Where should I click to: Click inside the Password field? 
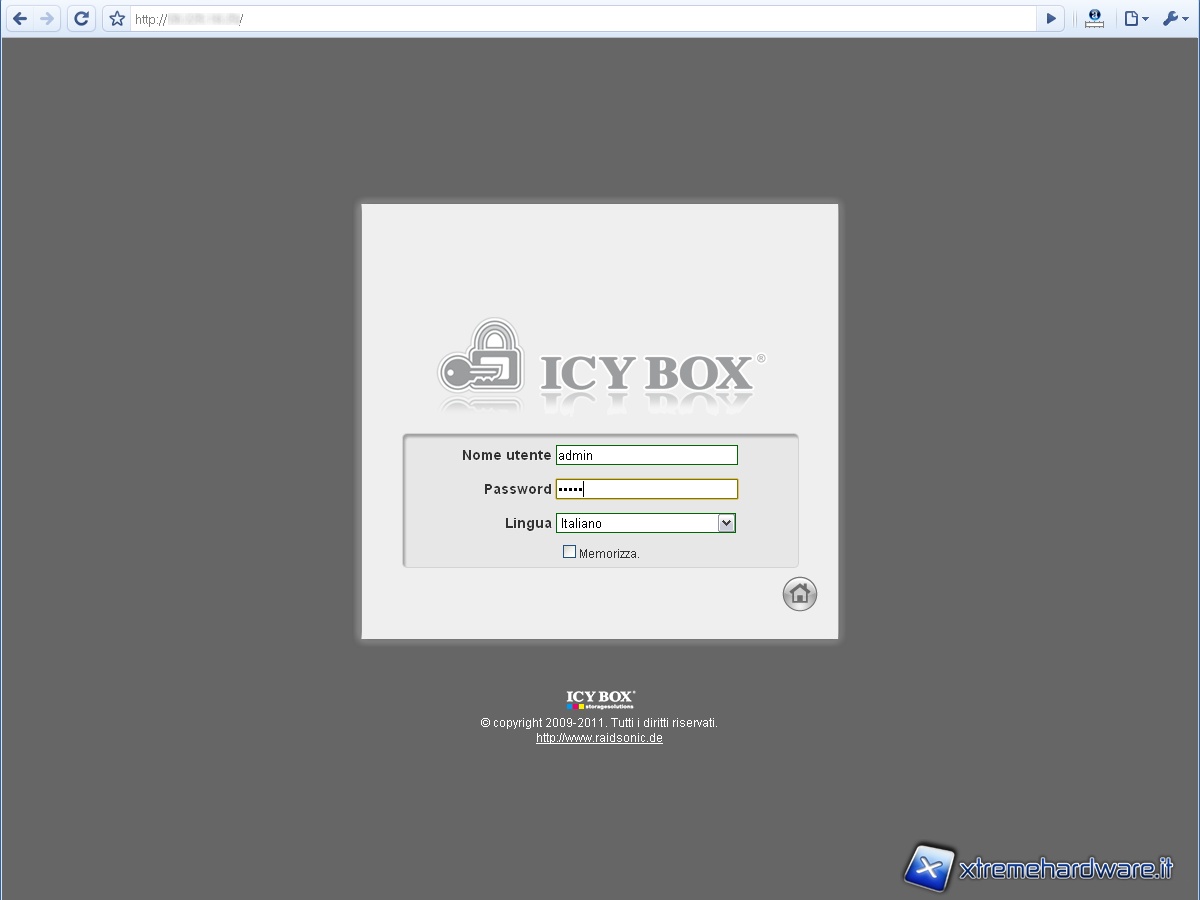tap(646, 489)
